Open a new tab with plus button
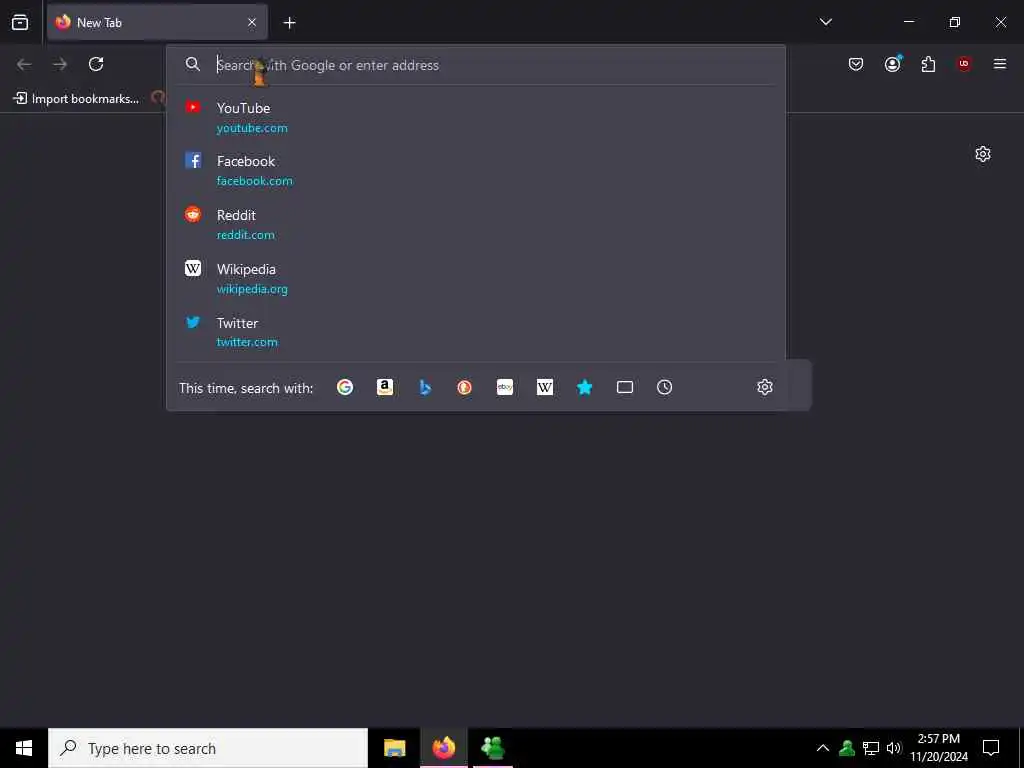 point(289,23)
